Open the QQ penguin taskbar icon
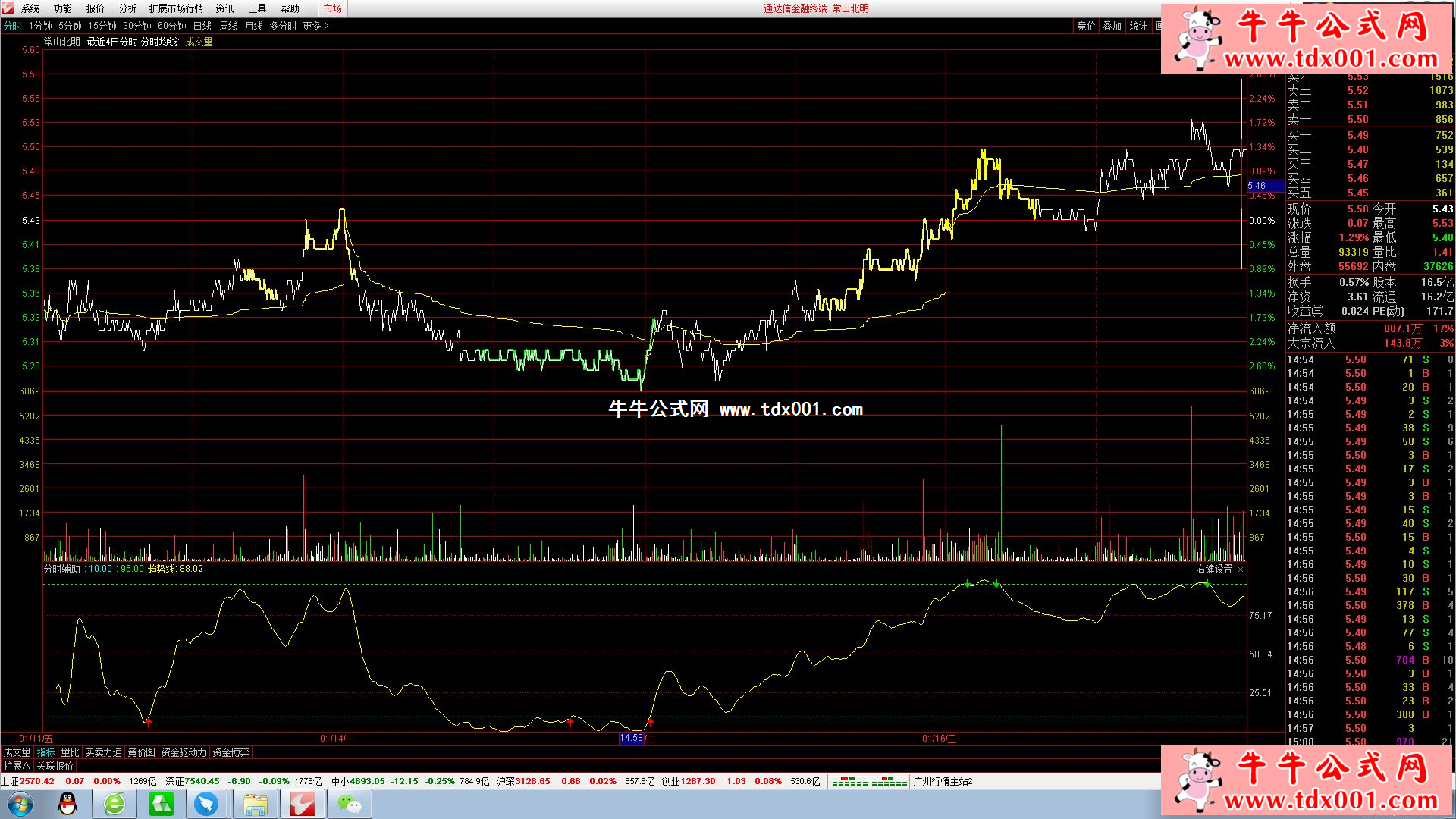Screen dimensions: 1456x819 [x=67, y=803]
